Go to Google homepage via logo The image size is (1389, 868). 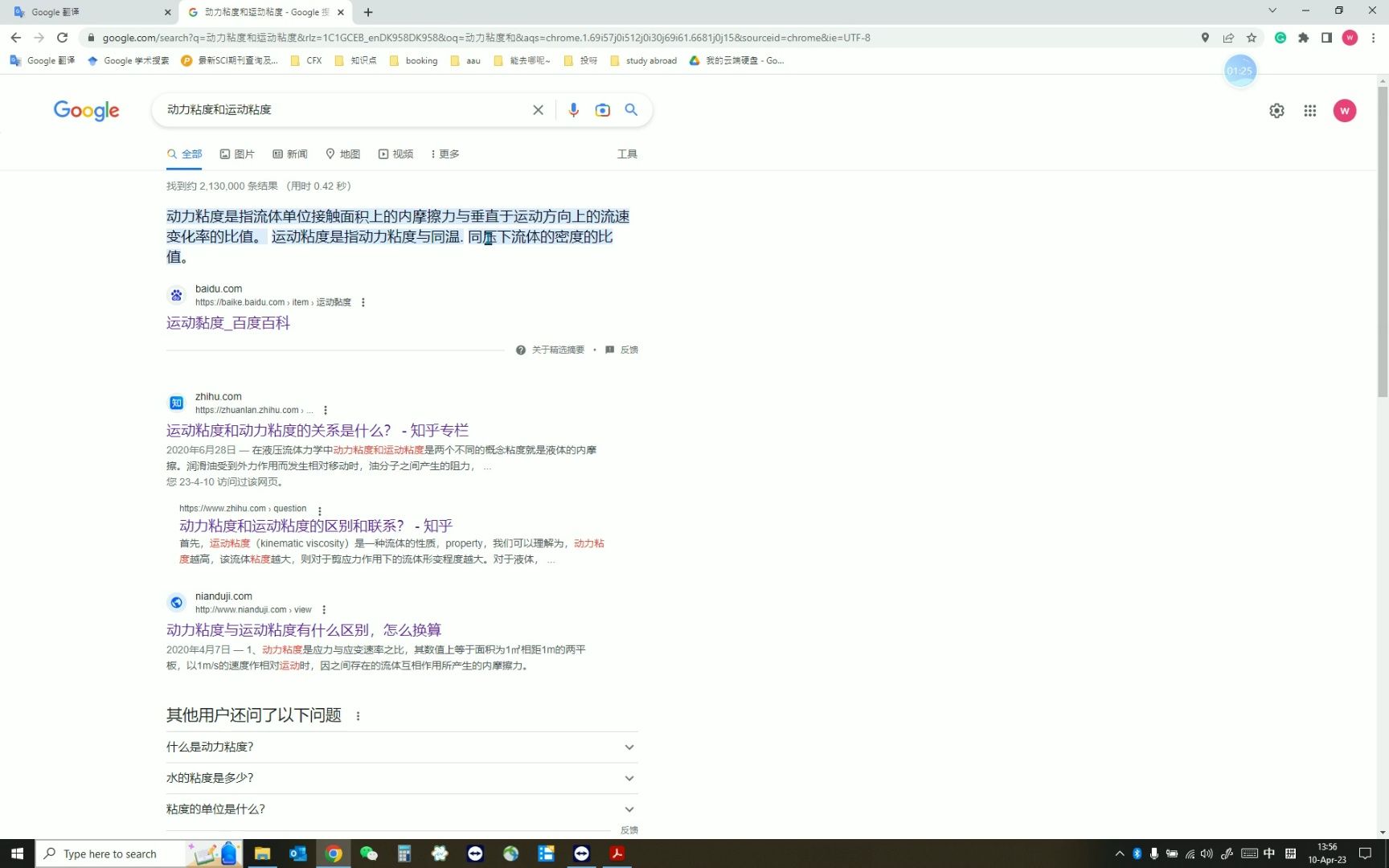(x=86, y=111)
